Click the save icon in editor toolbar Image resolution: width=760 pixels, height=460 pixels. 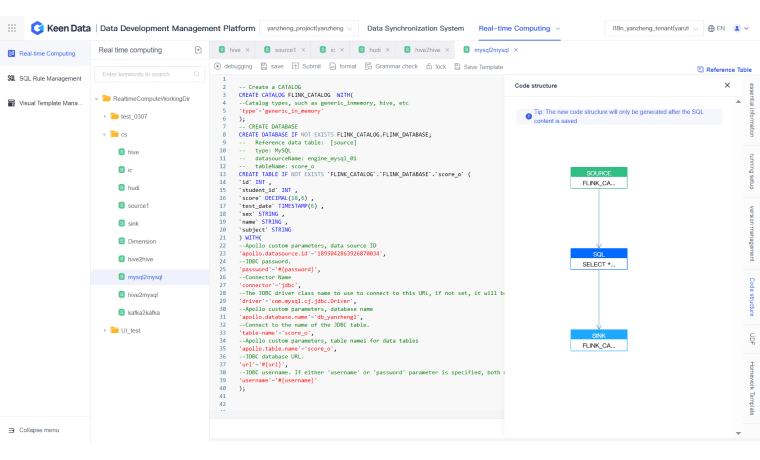[264, 66]
